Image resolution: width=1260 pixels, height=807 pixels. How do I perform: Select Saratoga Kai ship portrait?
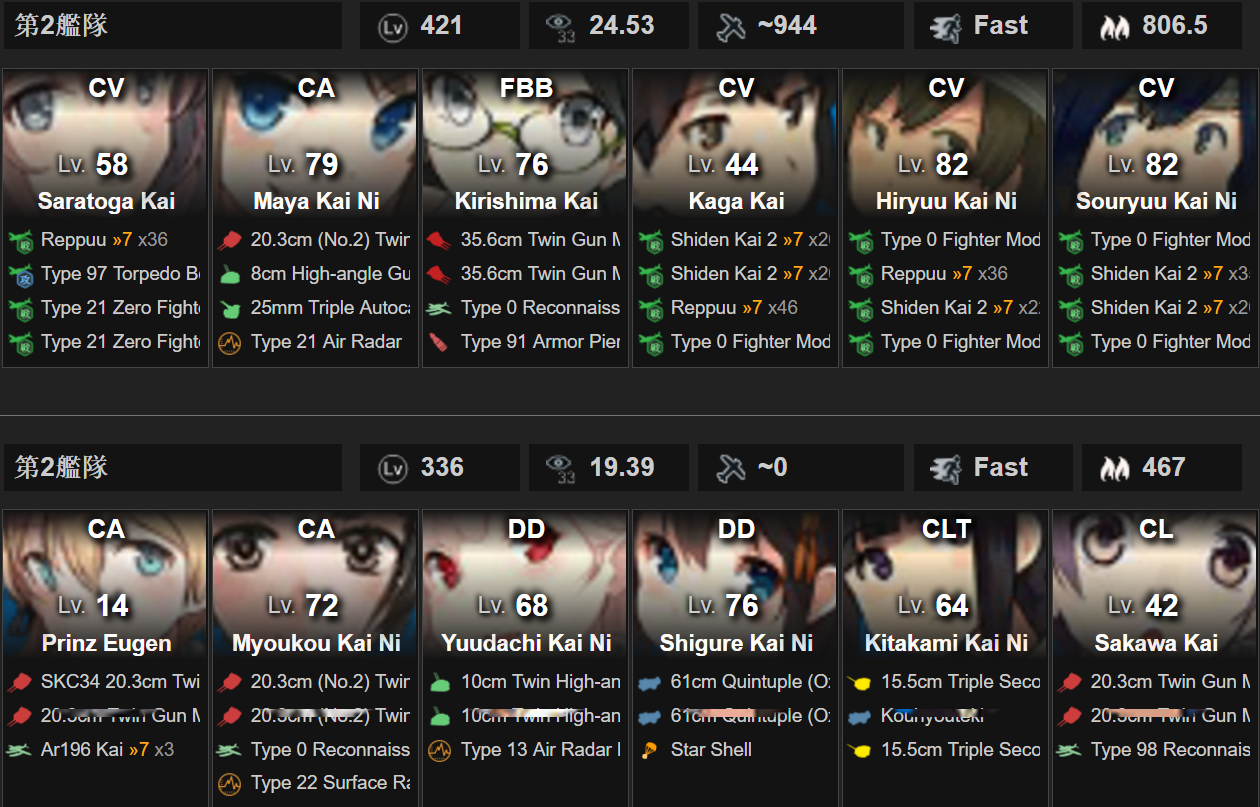pyautogui.click(x=105, y=140)
